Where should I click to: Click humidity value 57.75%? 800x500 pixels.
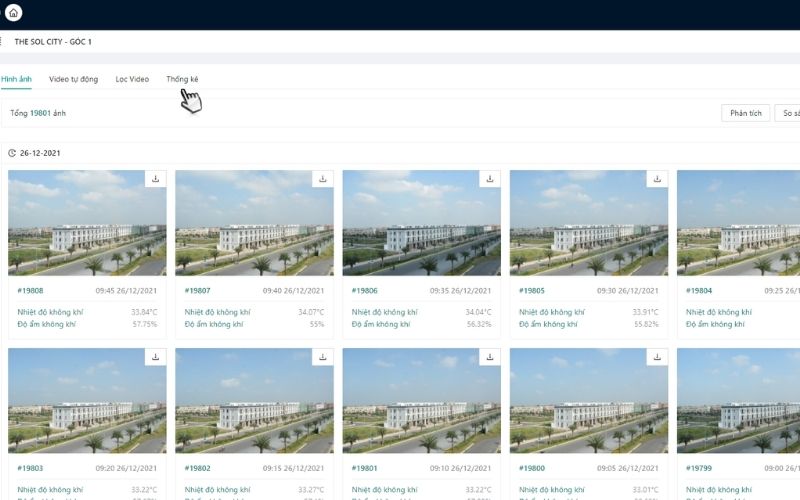[x=145, y=324]
